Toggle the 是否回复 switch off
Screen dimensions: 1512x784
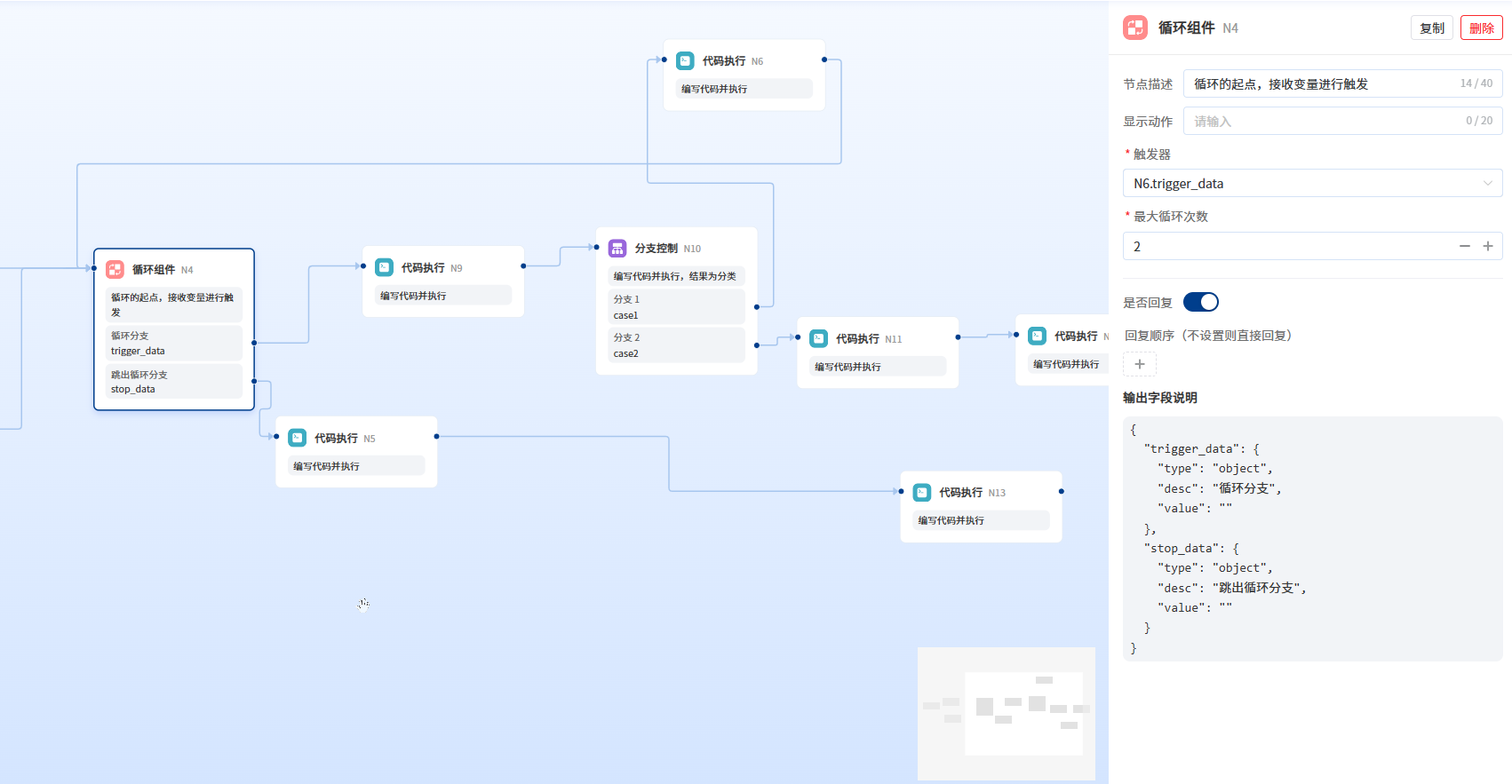point(1200,302)
